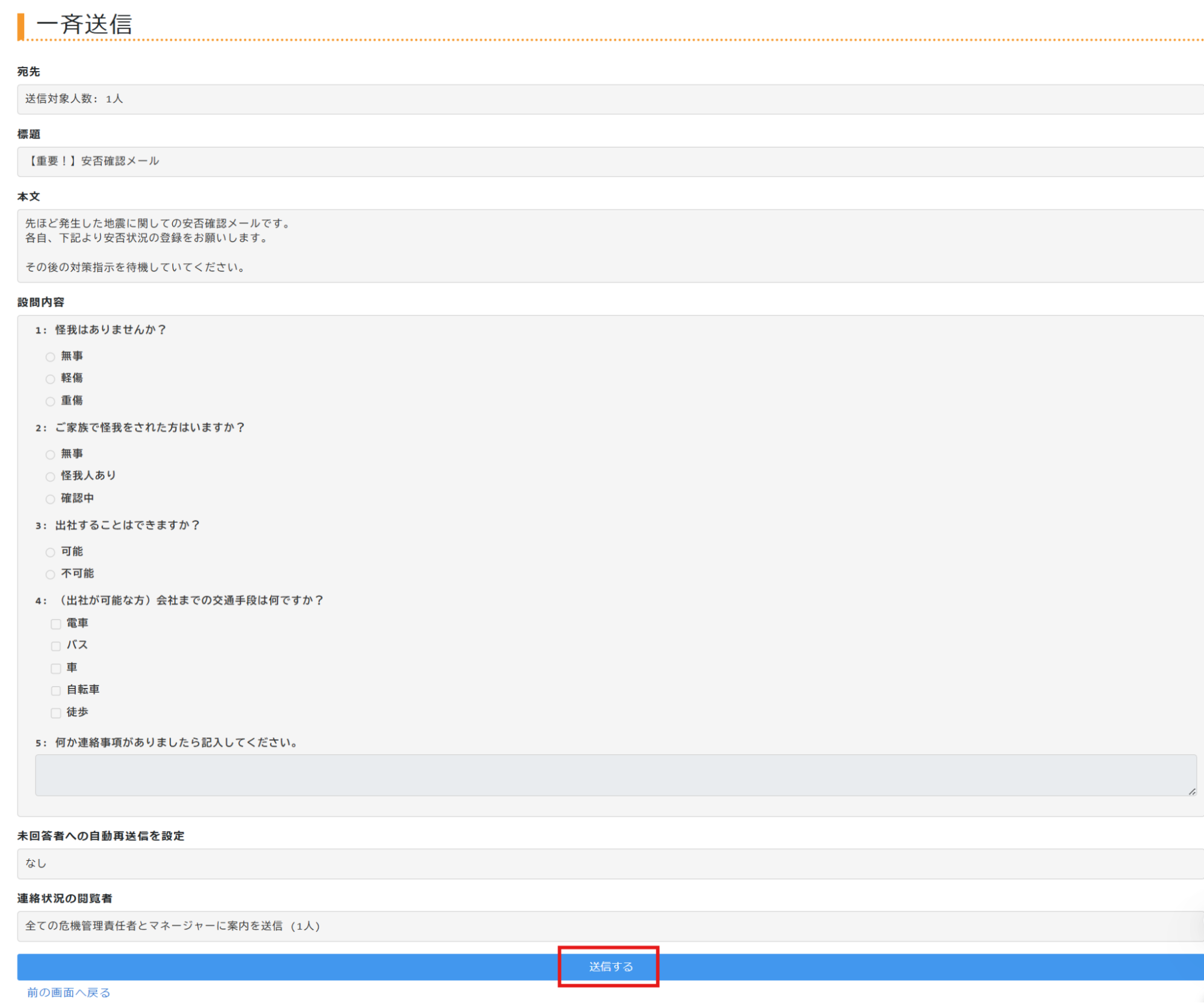Click the 標題 subject field
This screenshot has height=1003, width=1204.
610,161
